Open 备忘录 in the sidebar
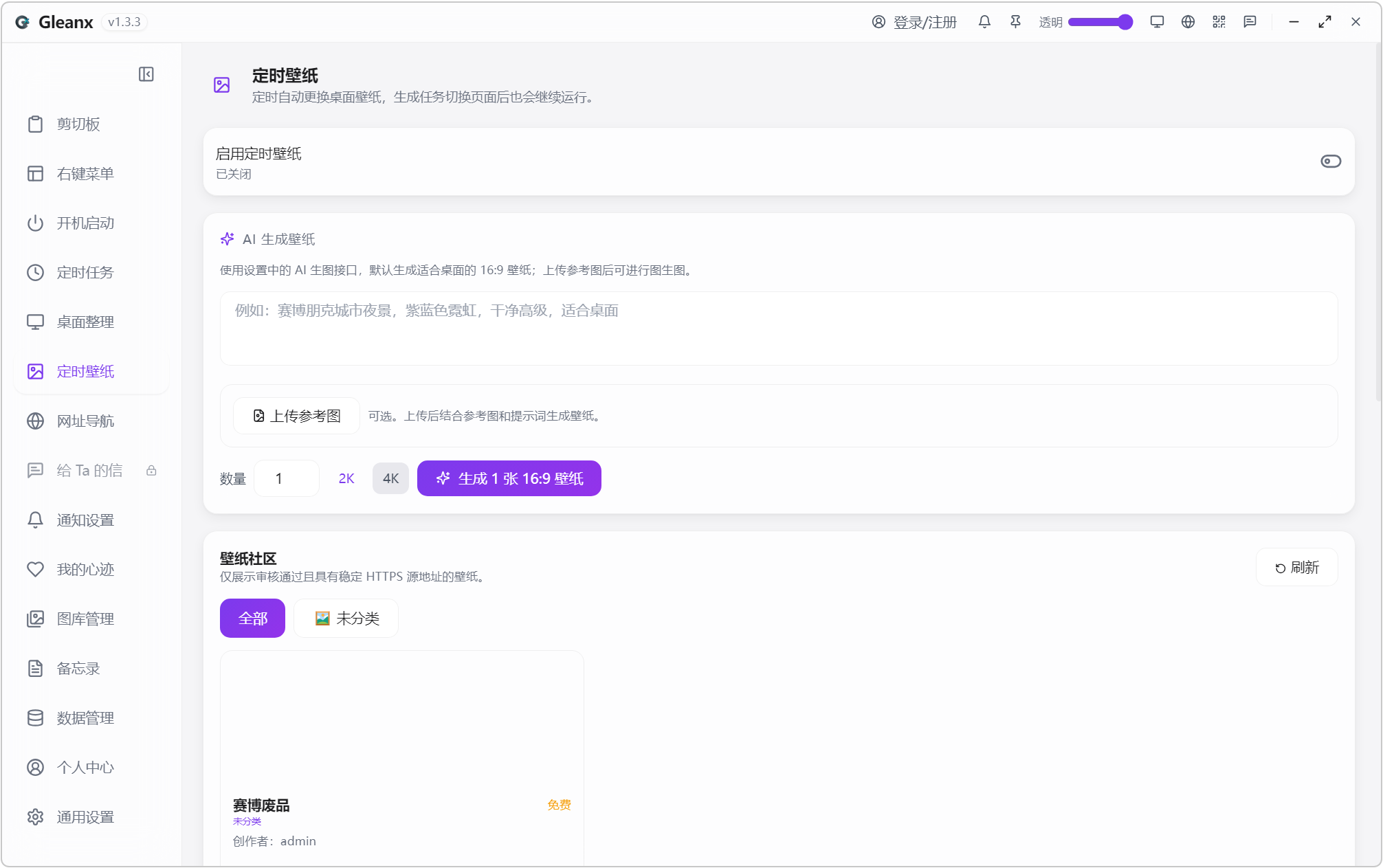The width and height of the screenshot is (1383, 868). [91, 669]
